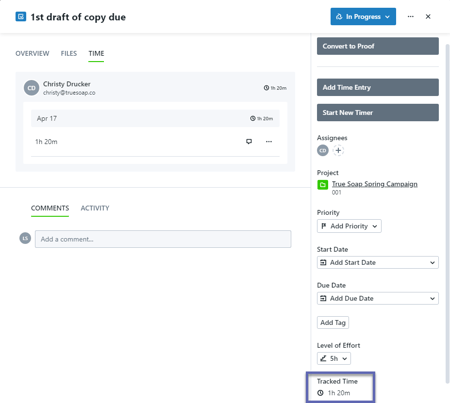Image resolution: width=450 pixels, height=403 pixels.
Task: Click the Christy Drucker name text
Action: click(67, 84)
